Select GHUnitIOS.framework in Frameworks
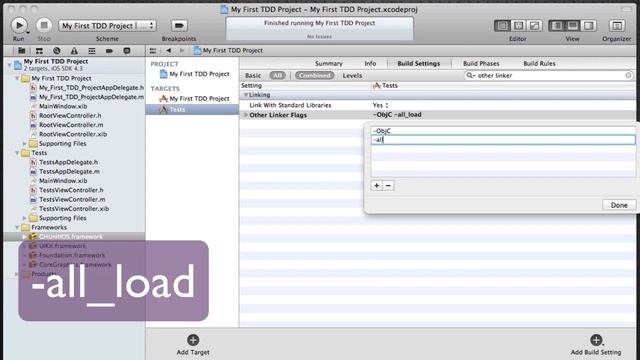640x360 pixels. coord(74,237)
